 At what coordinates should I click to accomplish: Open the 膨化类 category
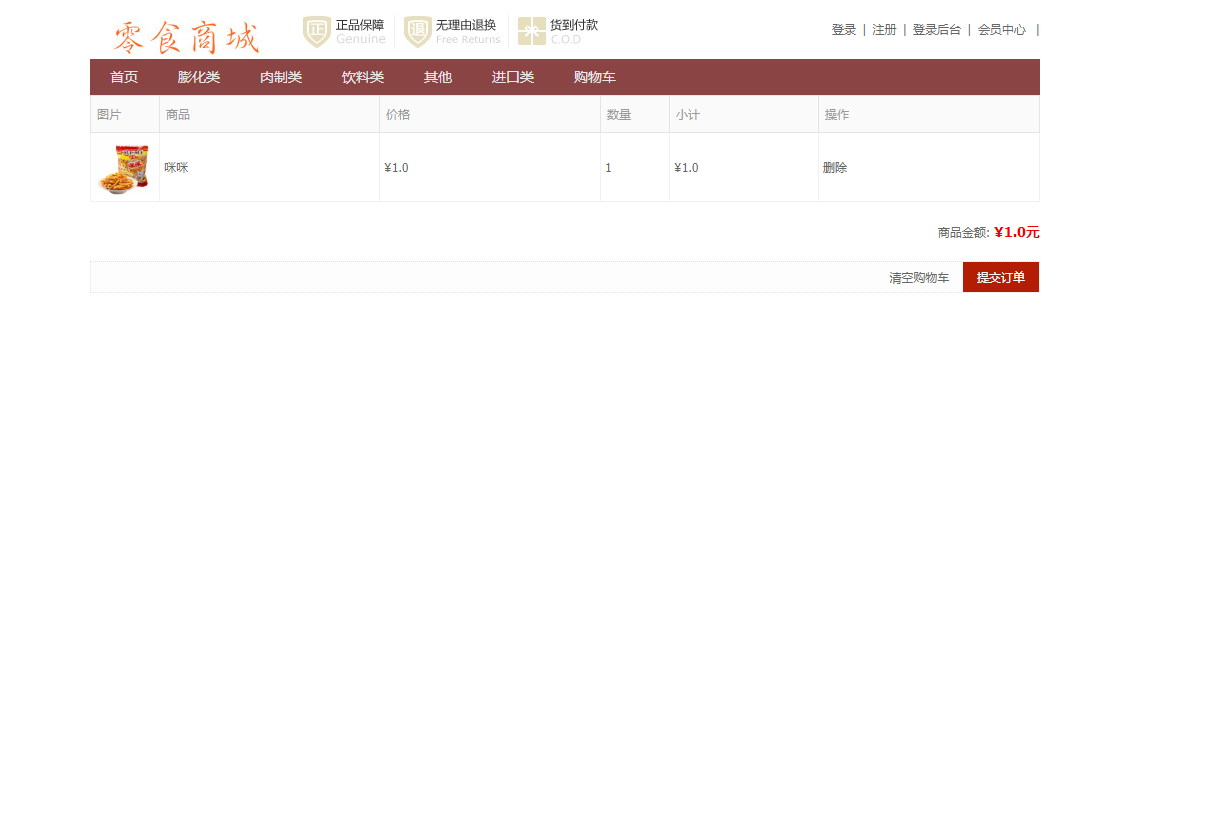199,77
